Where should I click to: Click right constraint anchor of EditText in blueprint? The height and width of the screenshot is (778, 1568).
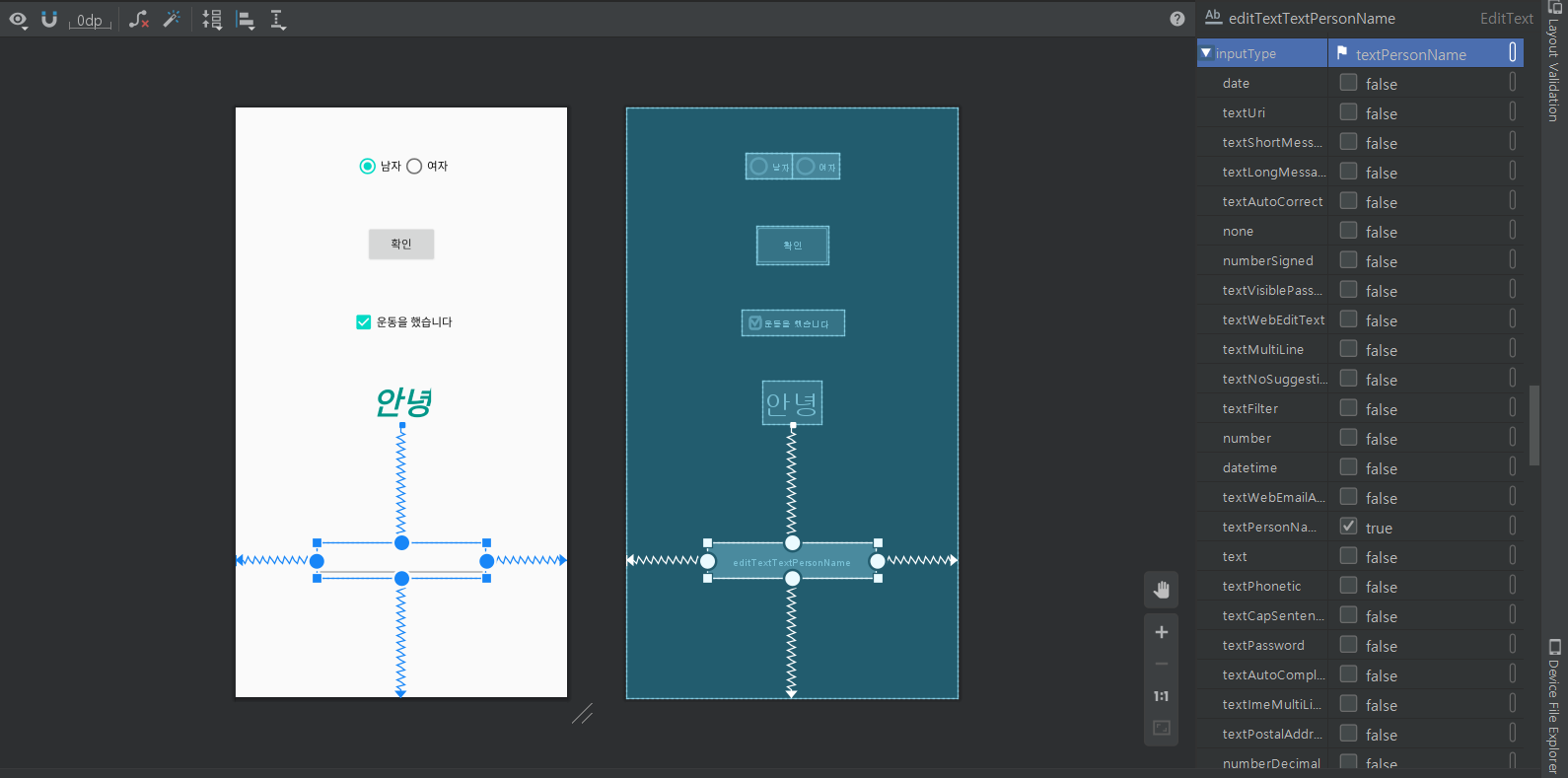pyautogui.click(x=877, y=562)
